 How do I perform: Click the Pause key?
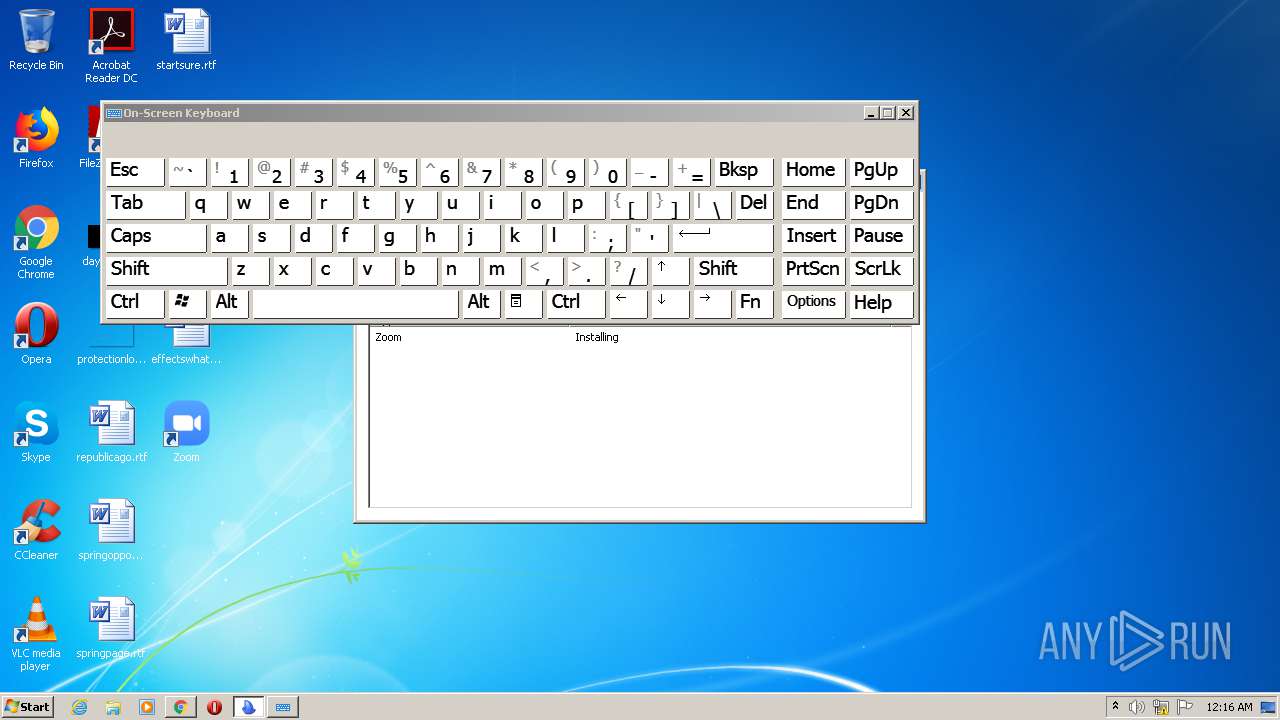[881, 236]
